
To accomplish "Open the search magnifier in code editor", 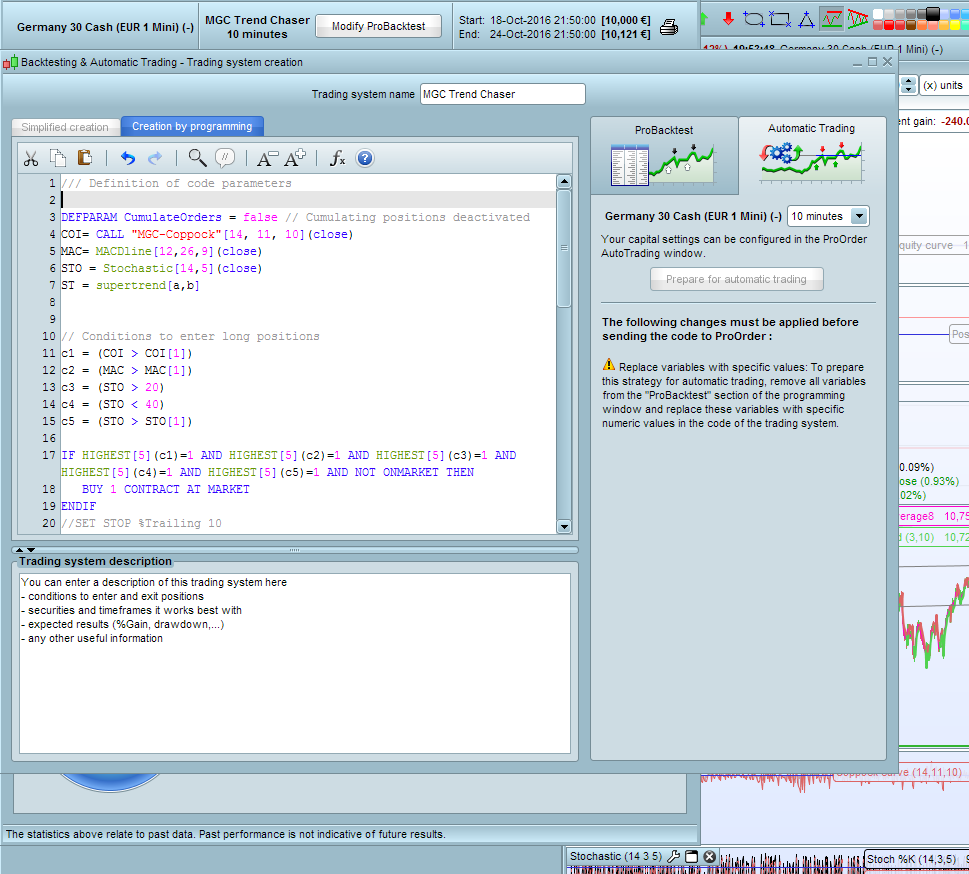I will point(197,158).
